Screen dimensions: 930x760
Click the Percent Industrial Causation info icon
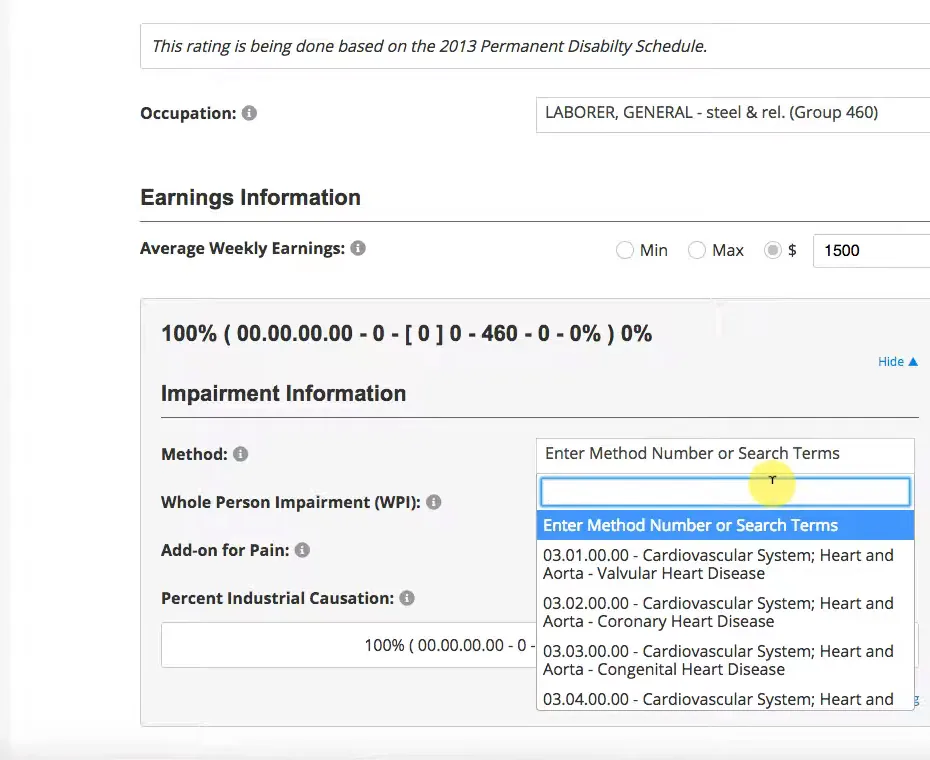coord(407,598)
